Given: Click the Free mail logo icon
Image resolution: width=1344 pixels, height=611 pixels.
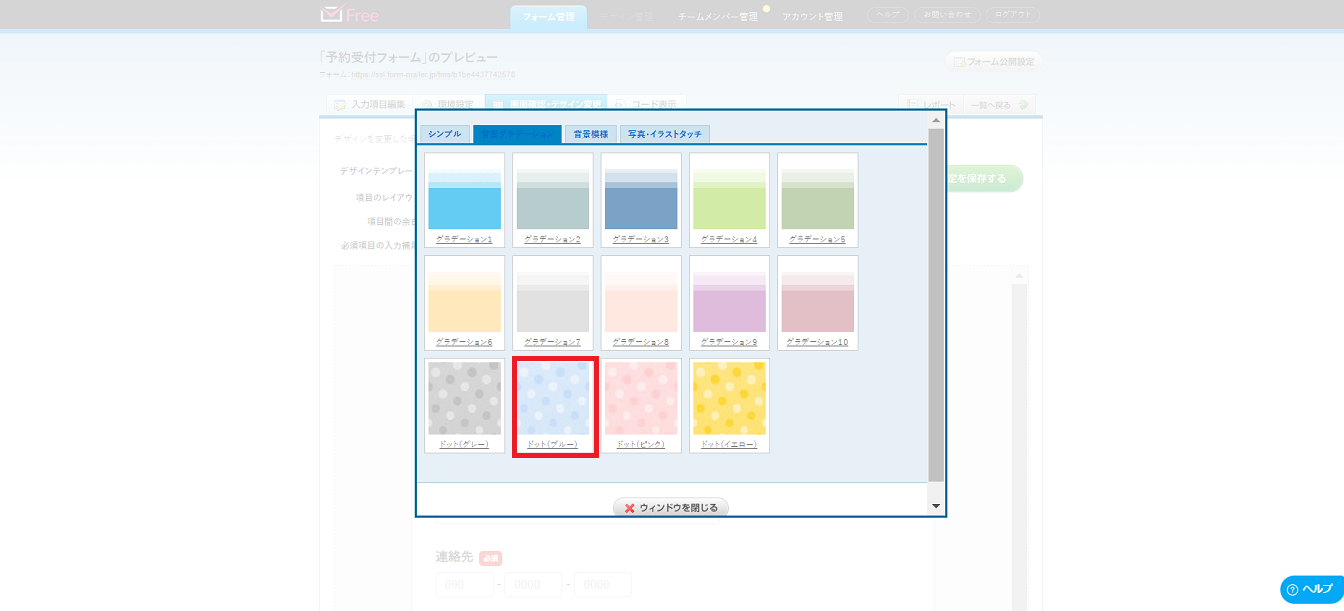Looking at the screenshot, I should pyautogui.click(x=331, y=15).
